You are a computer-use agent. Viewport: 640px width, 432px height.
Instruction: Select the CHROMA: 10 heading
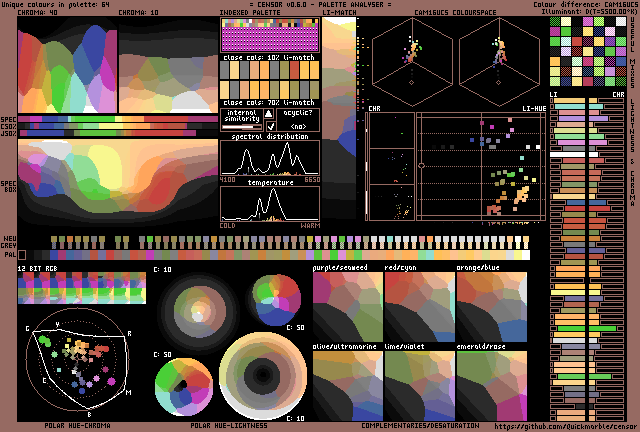[x=138, y=13]
